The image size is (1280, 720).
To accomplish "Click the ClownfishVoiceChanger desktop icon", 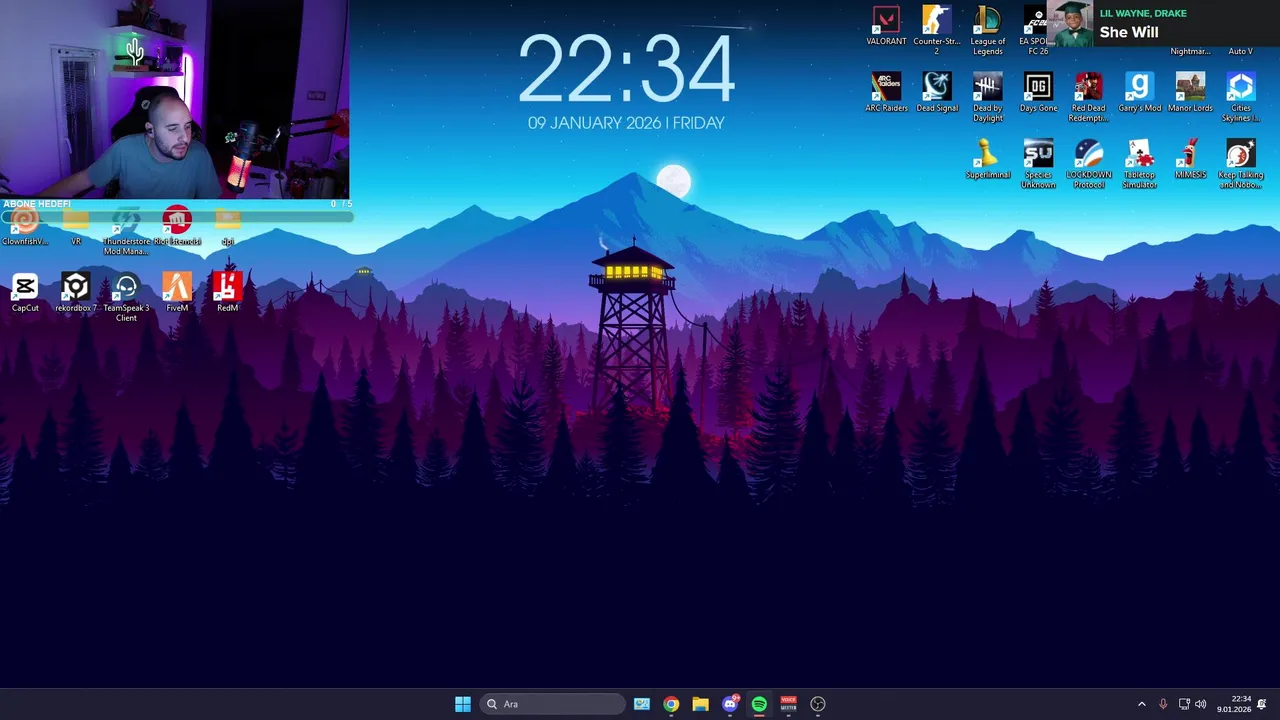I will tap(25, 226).
